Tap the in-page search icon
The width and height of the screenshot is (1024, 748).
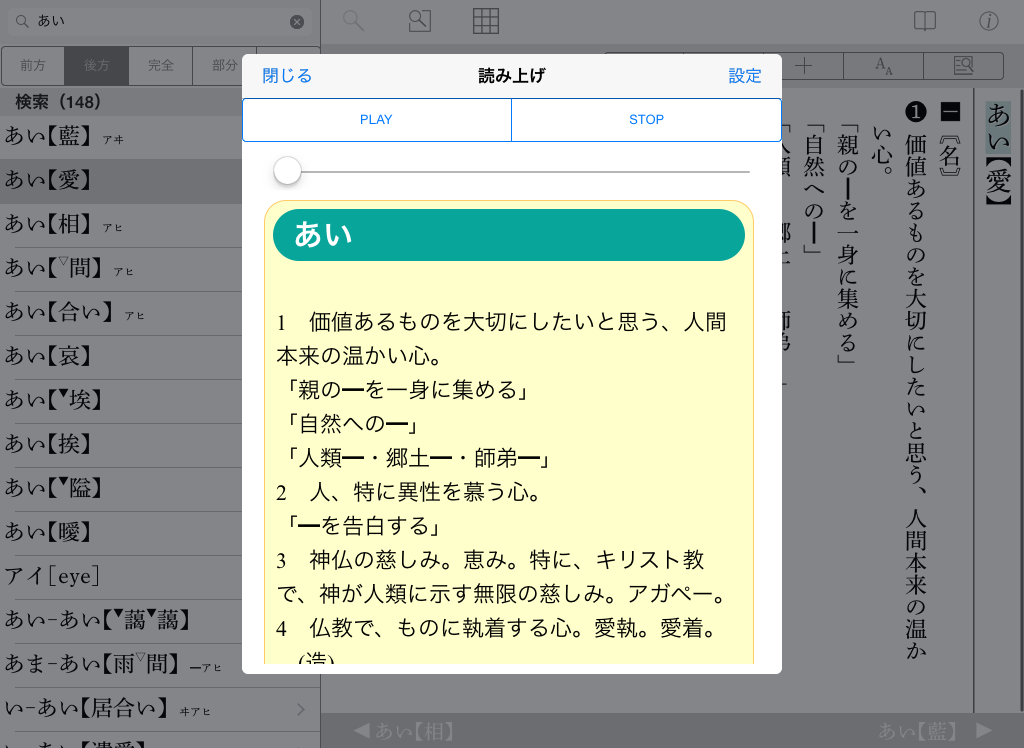pyautogui.click(x=963, y=66)
